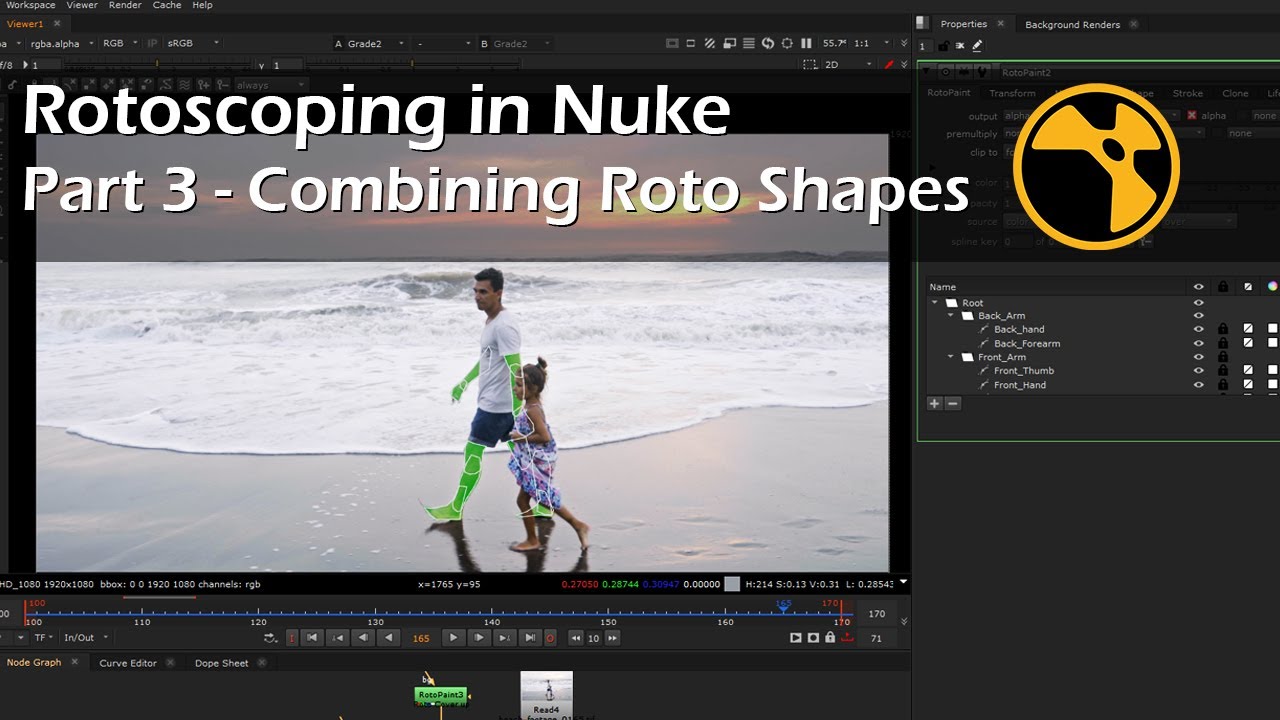Open the In/Out range dropdown
This screenshot has width=1280, height=720.
(x=86, y=637)
